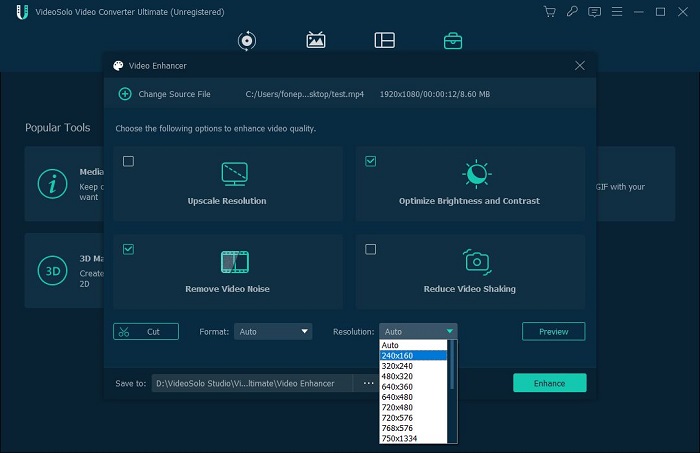Select 640x360 resolution option
Viewport: 700px width, 453px height.
point(413,387)
